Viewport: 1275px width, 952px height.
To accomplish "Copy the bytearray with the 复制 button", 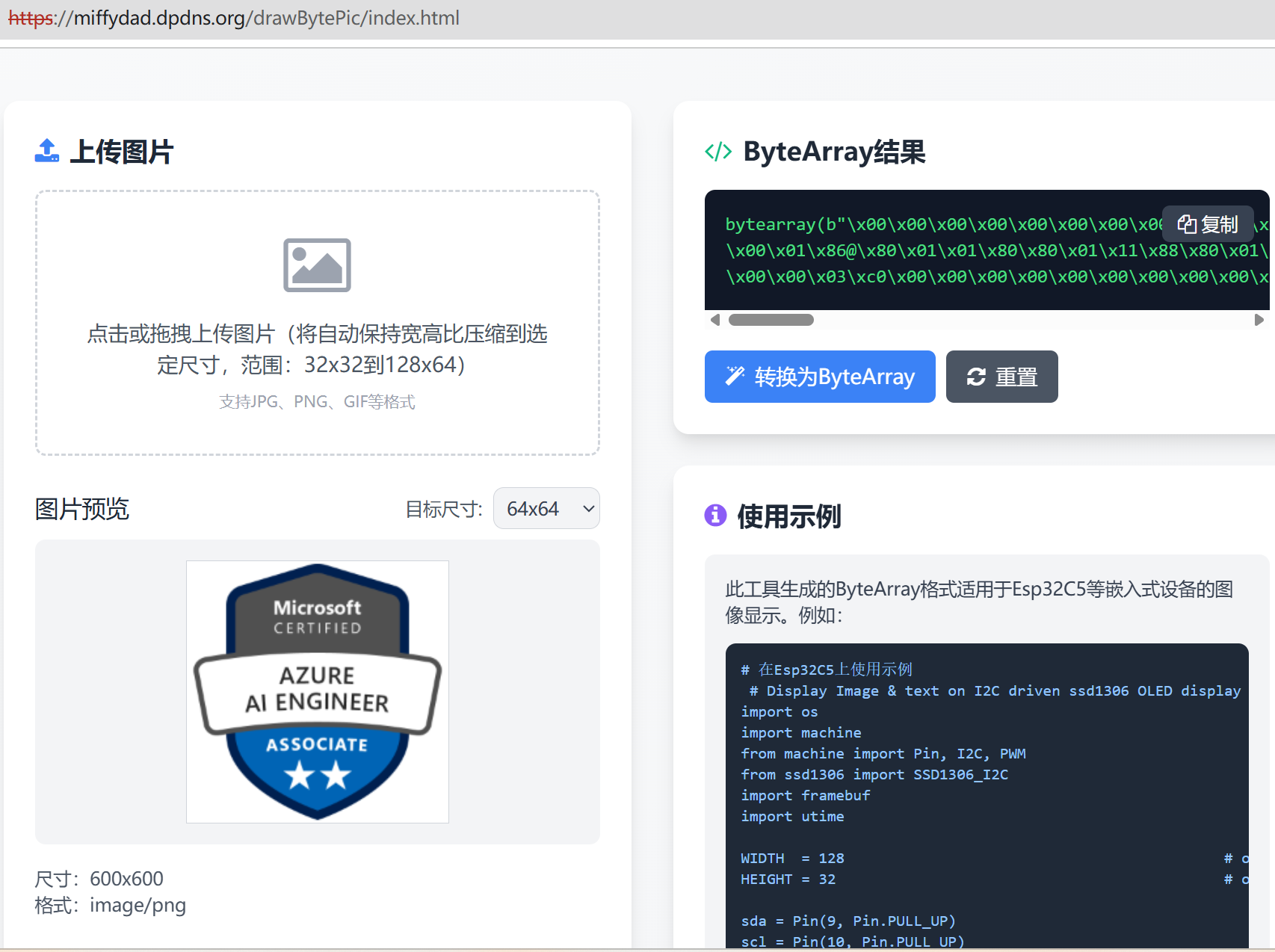I will 1207,224.
